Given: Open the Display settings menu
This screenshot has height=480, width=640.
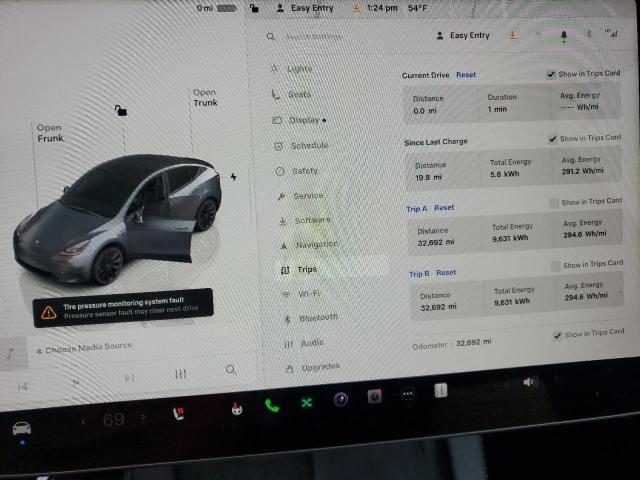Looking at the screenshot, I should click(299, 120).
